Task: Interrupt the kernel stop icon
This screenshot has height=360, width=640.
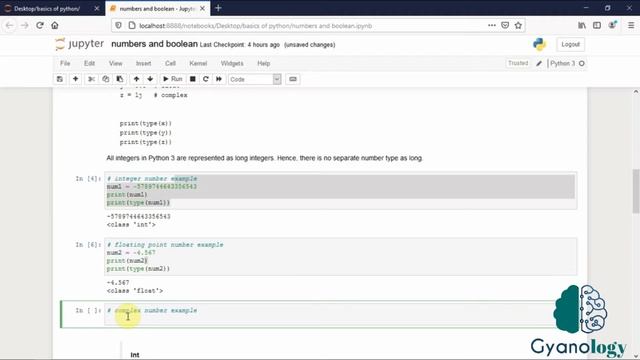Action: [193, 79]
